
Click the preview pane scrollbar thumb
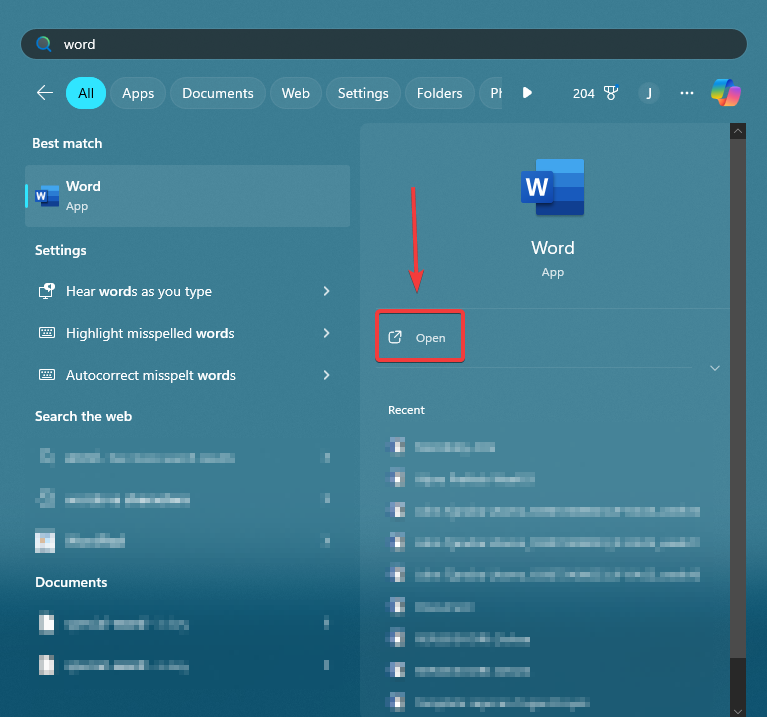[x=738, y=399]
